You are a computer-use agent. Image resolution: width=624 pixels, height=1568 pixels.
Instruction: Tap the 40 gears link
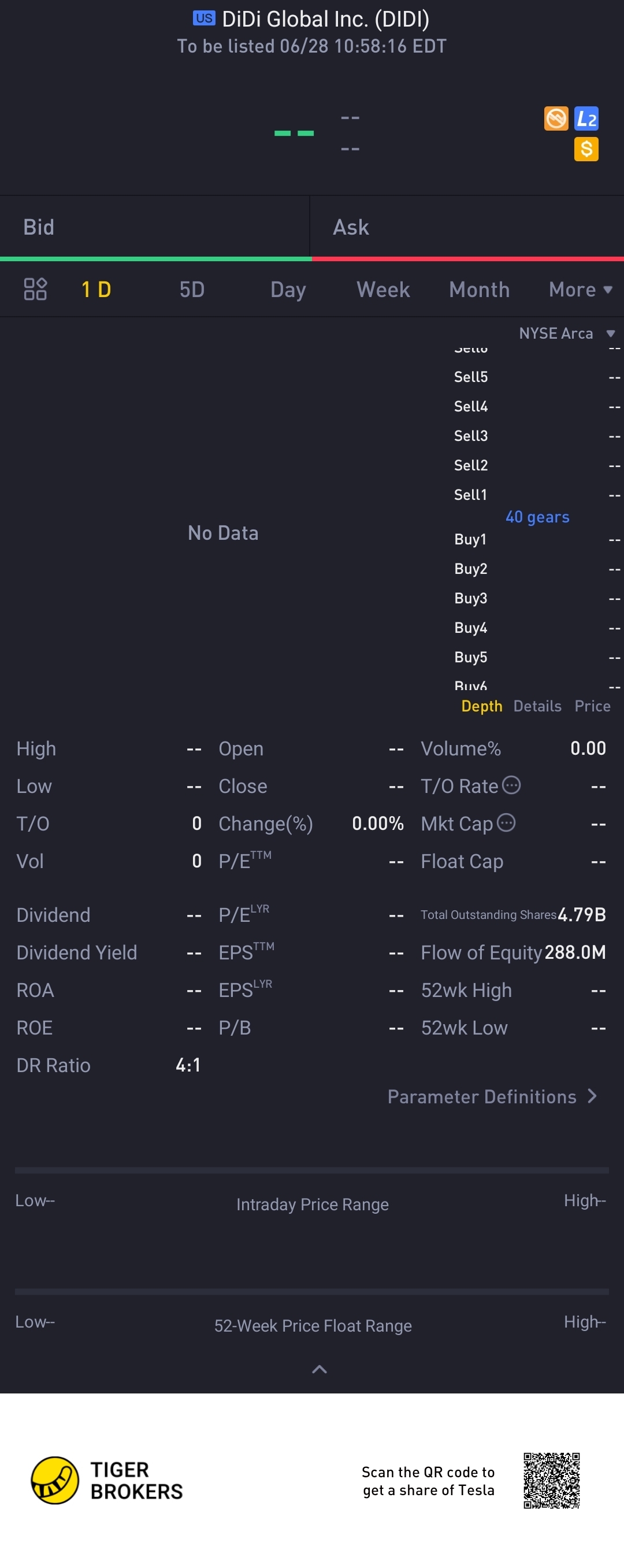(x=537, y=517)
